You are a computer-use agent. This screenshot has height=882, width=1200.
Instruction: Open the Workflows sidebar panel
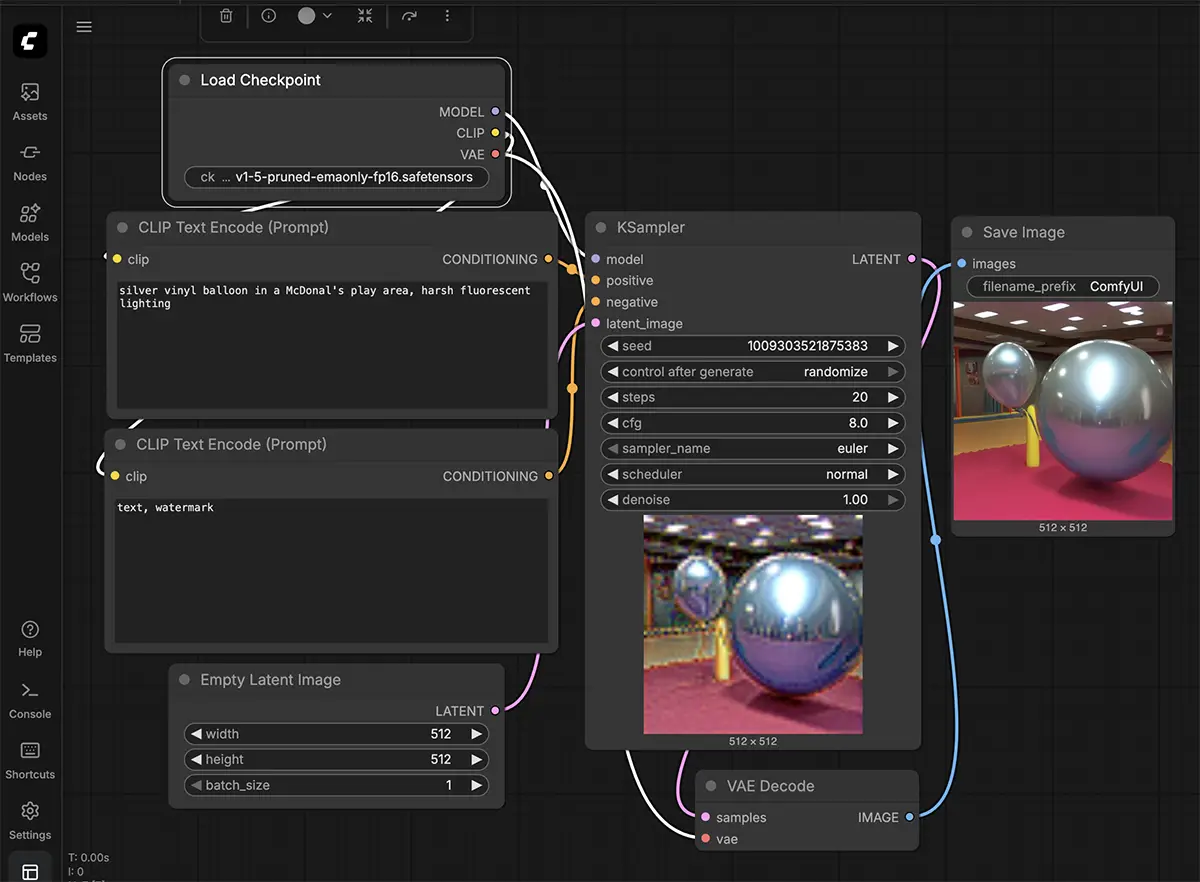(30, 282)
